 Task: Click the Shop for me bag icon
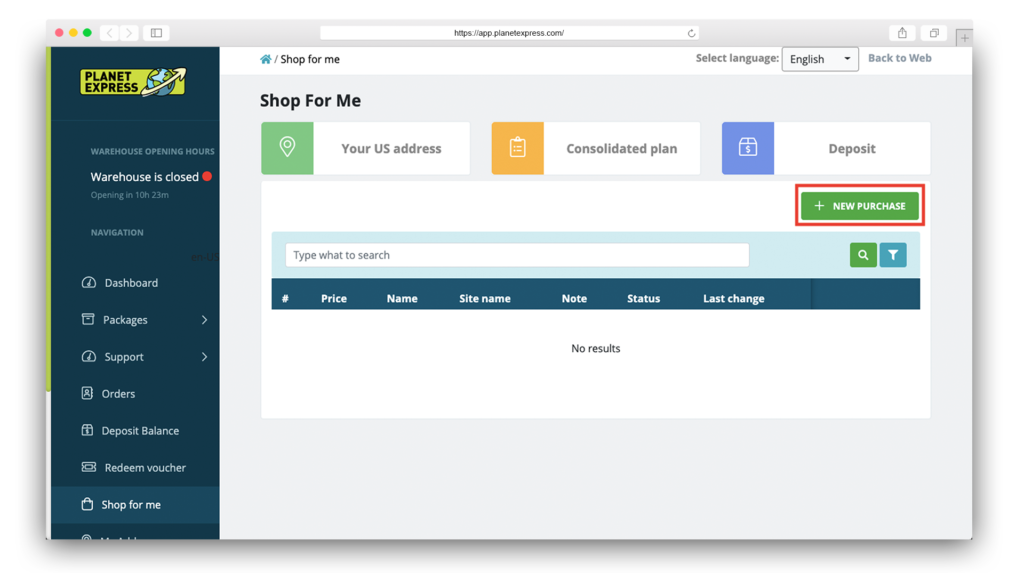pyautogui.click(x=87, y=504)
